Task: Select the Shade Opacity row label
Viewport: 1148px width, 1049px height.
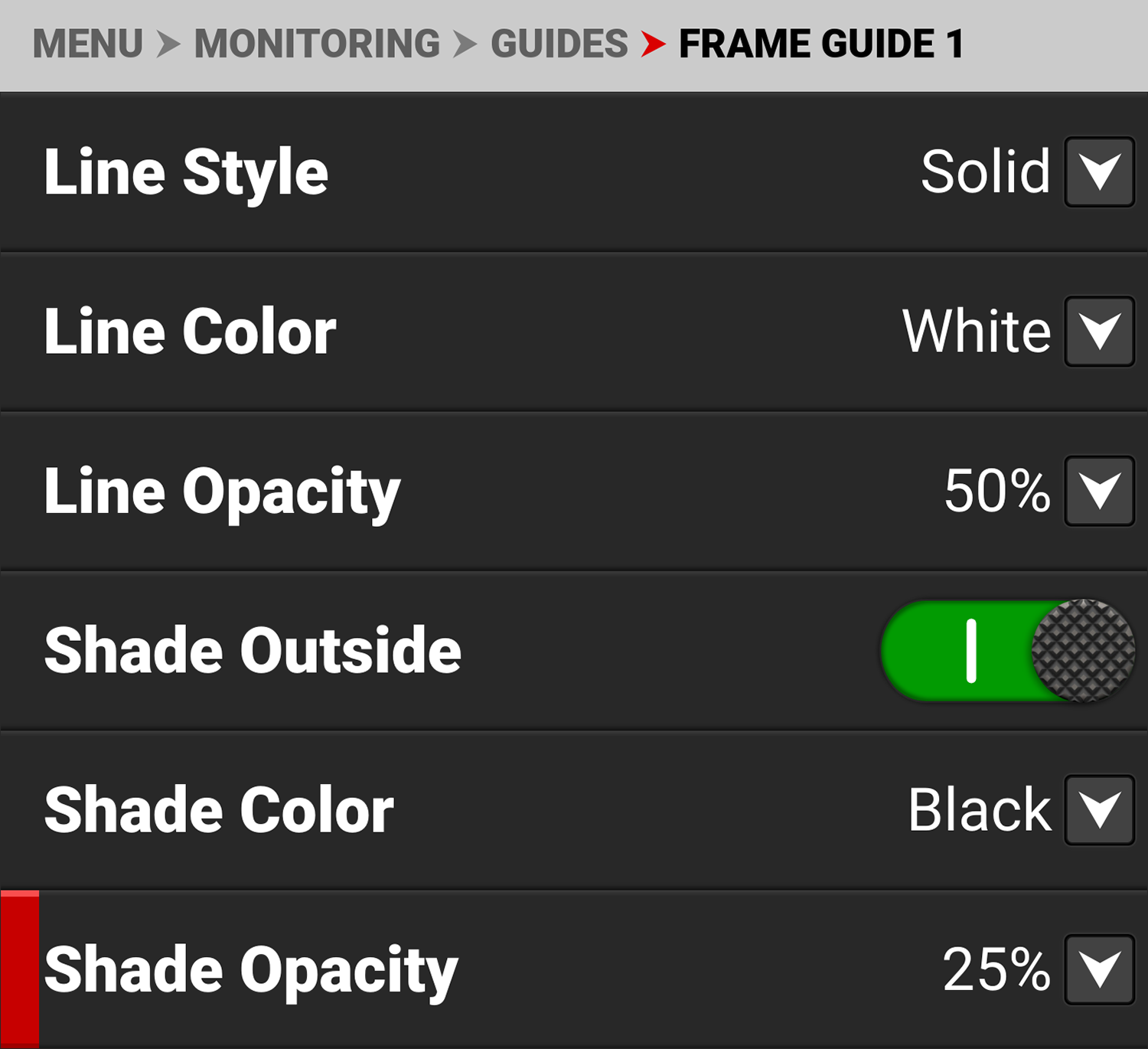Action: [251, 971]
